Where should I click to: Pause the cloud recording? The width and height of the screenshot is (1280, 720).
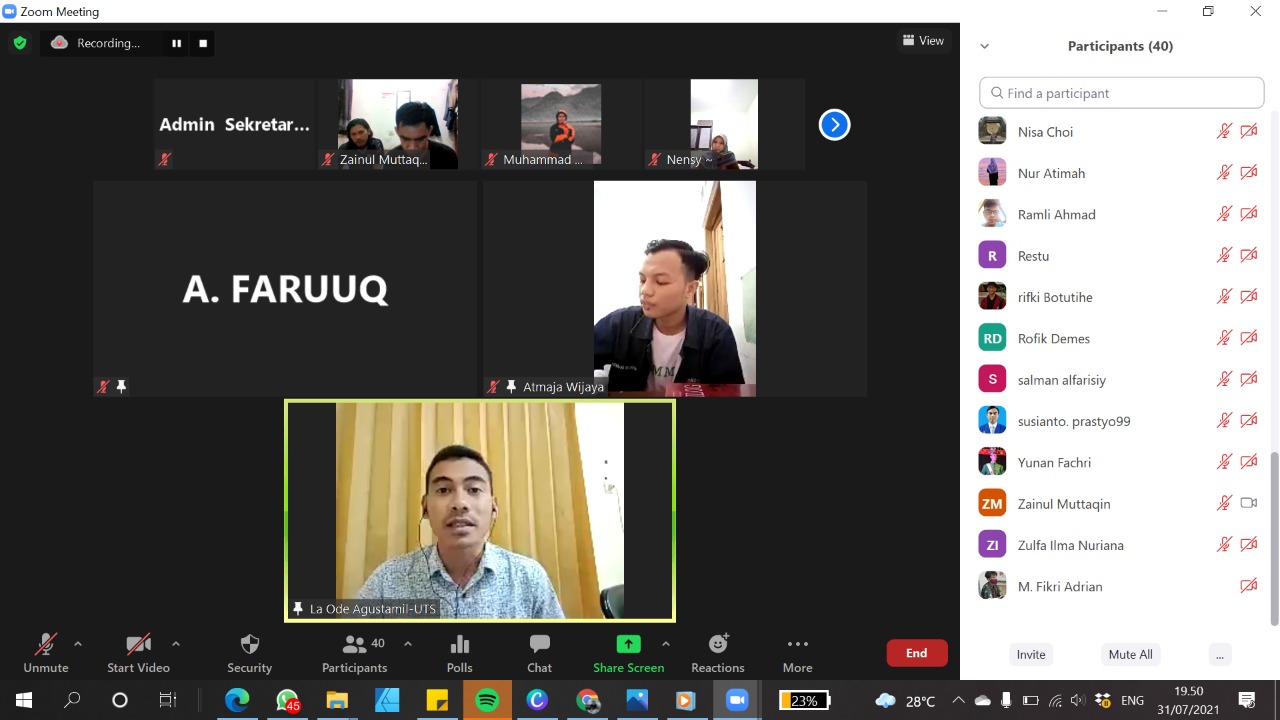[x=176, y=43]
